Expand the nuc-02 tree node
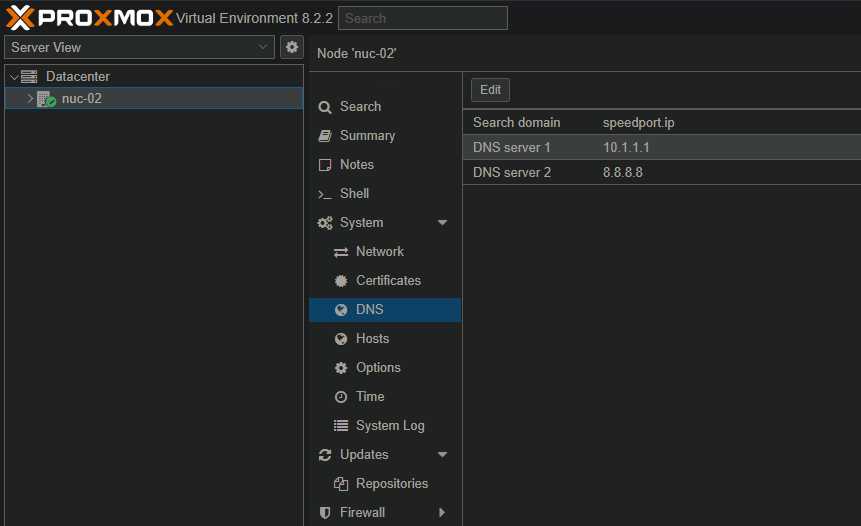 pos(30,99)
